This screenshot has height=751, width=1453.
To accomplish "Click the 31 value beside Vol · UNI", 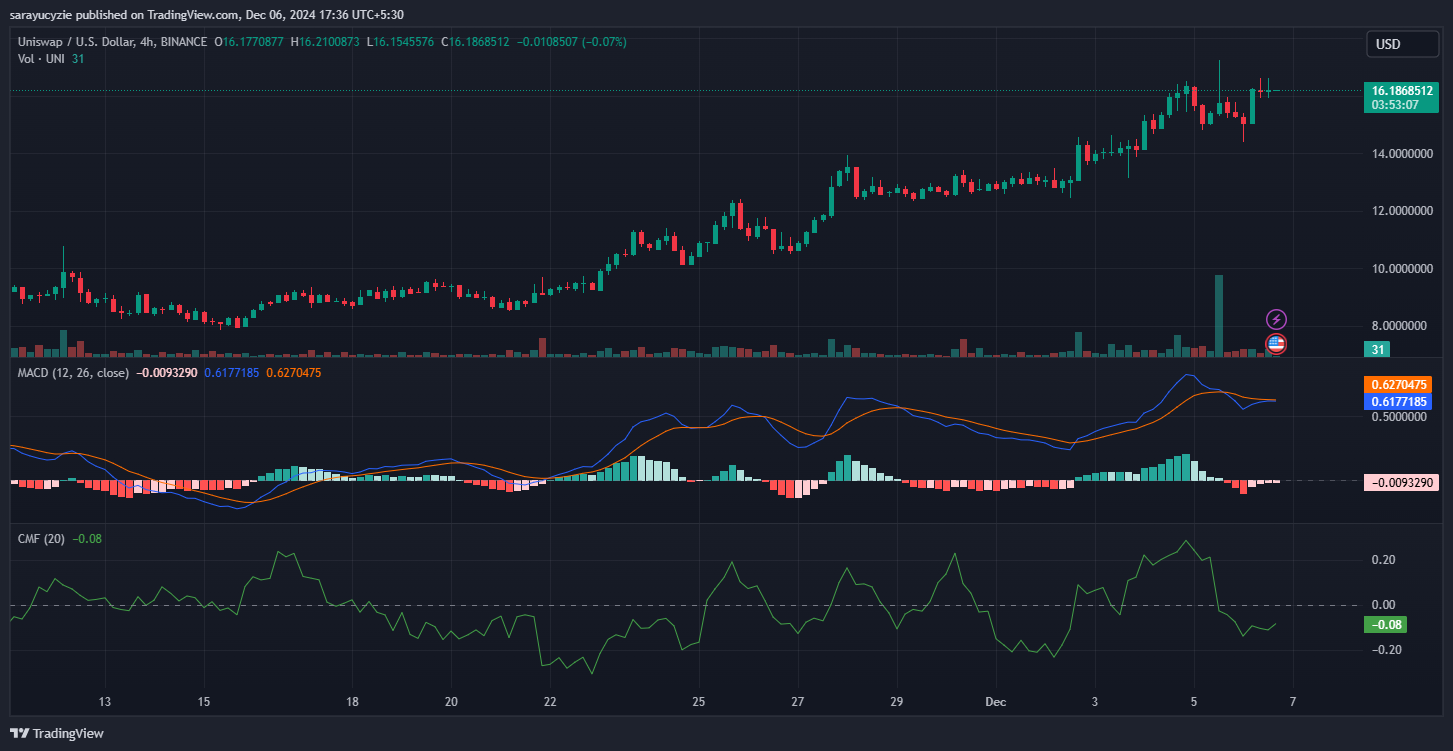I will (78, 59).
